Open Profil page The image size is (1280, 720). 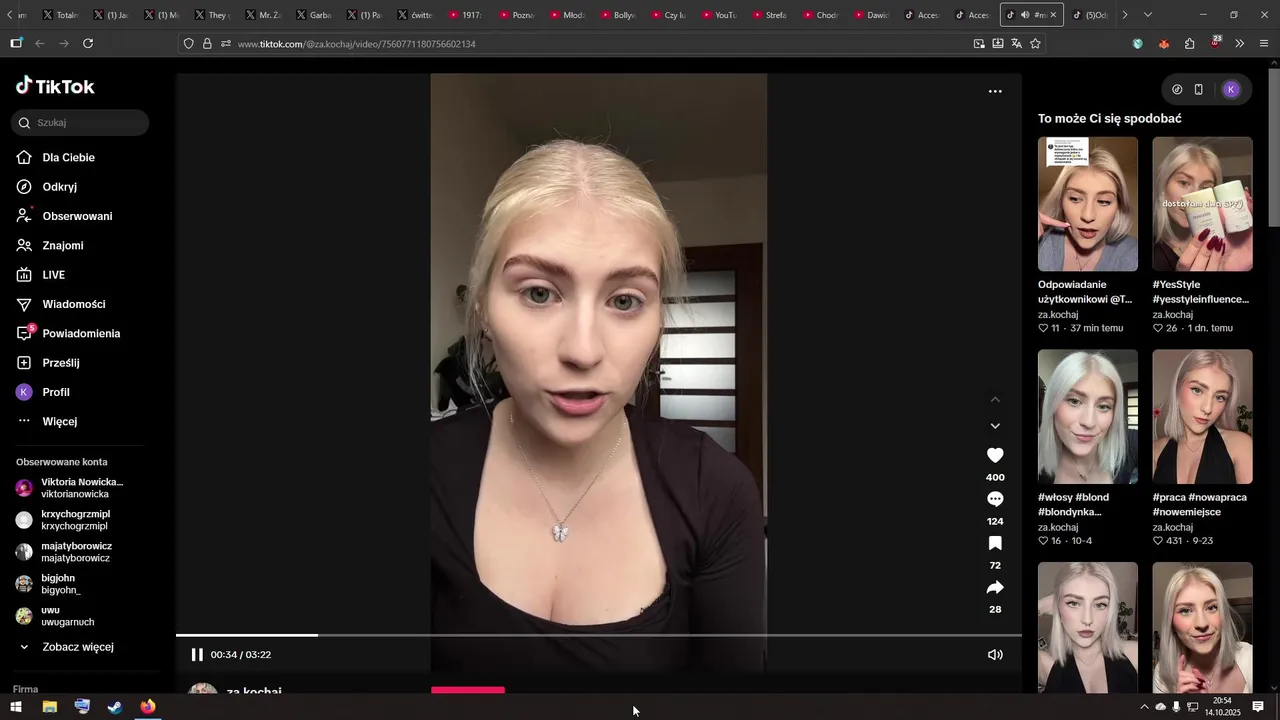55,392
